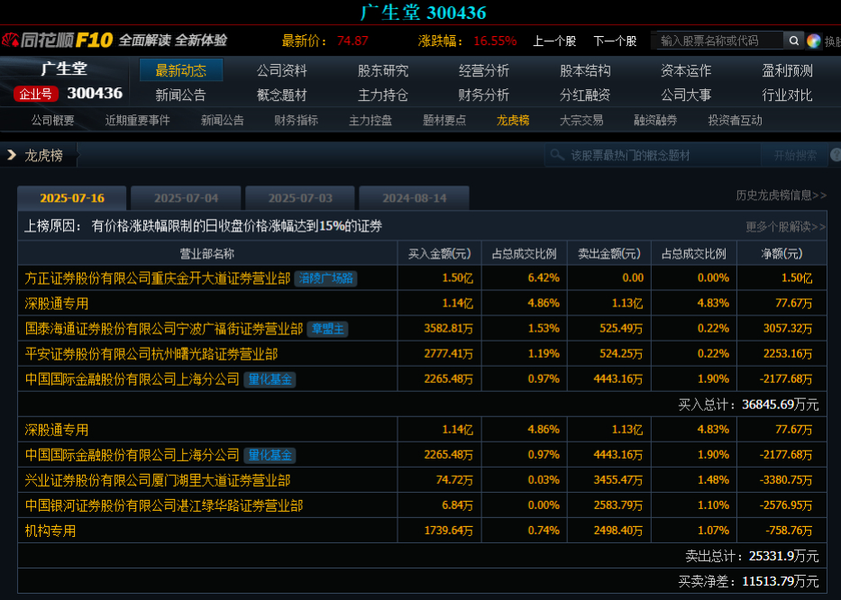841x600 pixels.
Task: Open the 公司资料 menu item
Action: [282, 71]
